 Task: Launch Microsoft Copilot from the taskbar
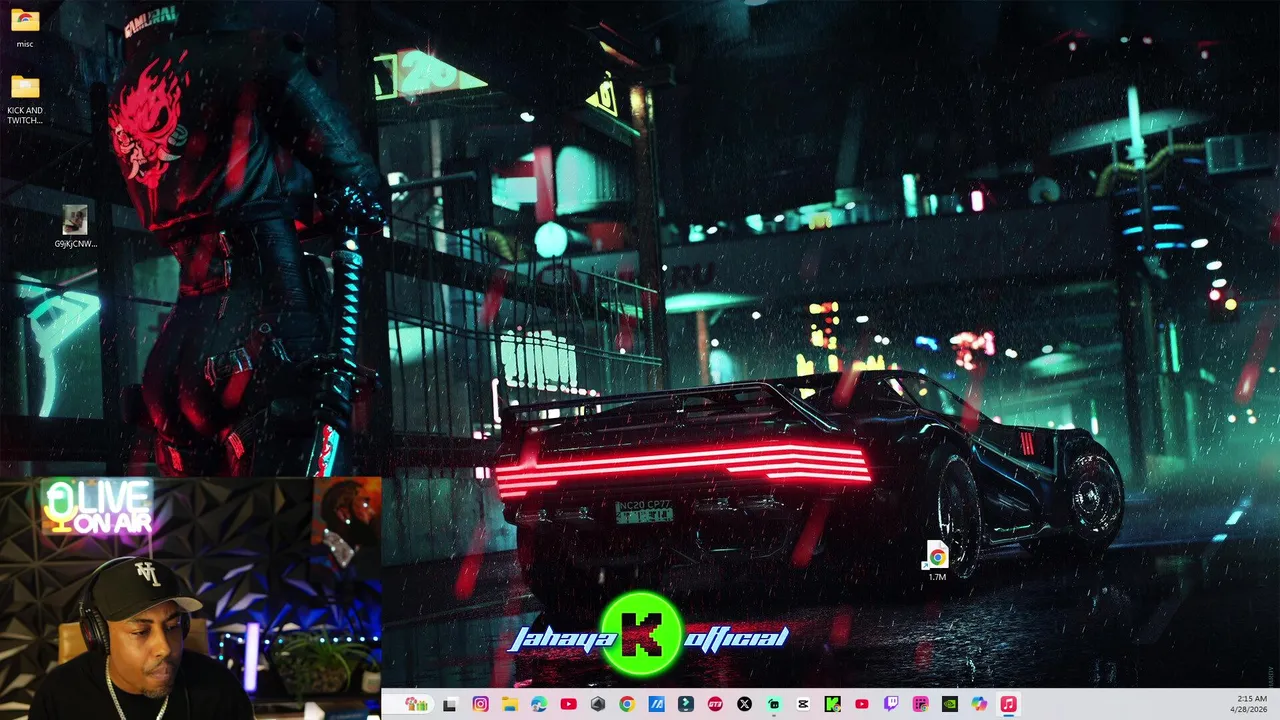click(979, 704)
